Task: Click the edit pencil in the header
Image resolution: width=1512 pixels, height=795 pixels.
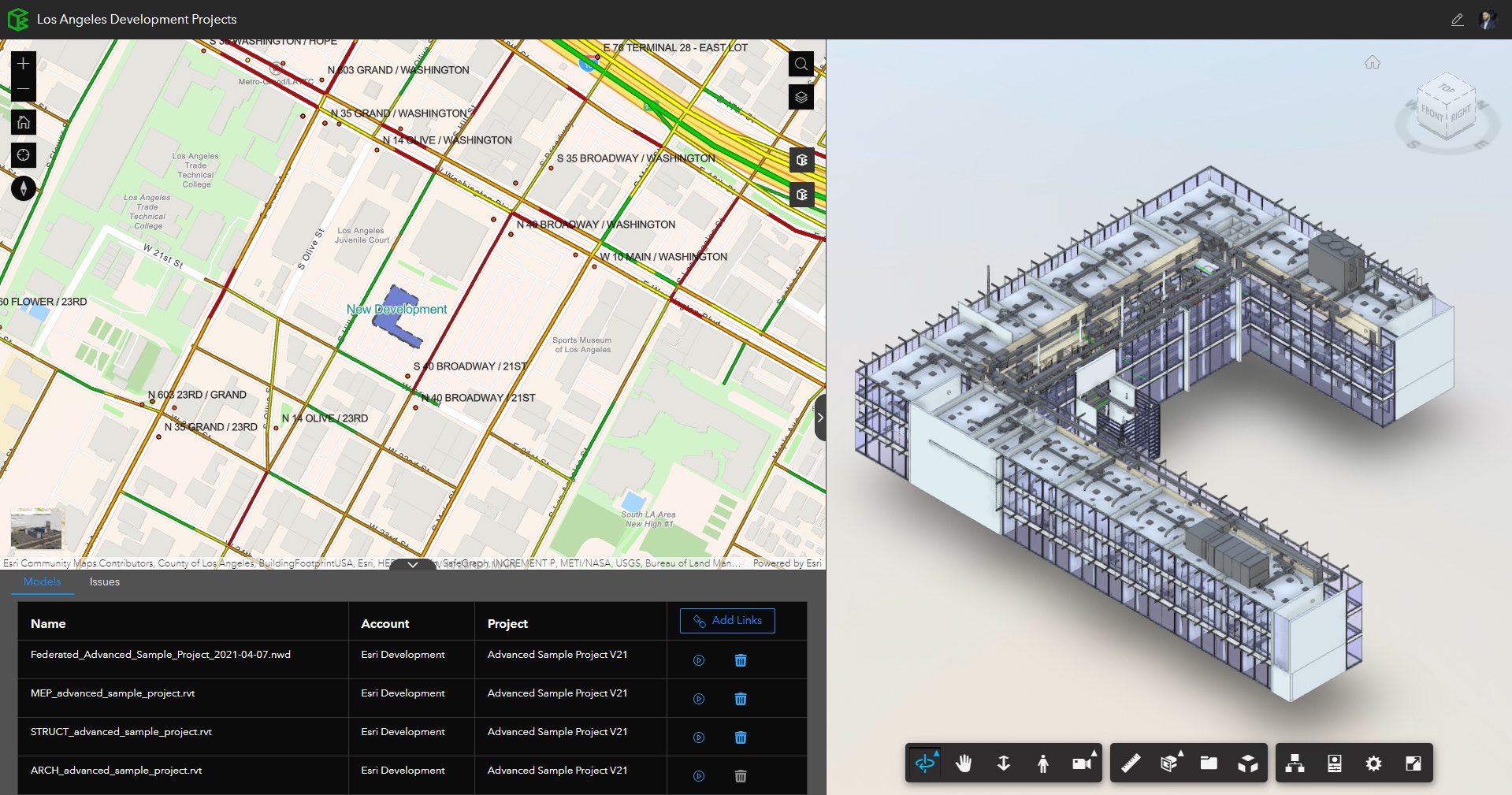Action: coord(1458,20)
